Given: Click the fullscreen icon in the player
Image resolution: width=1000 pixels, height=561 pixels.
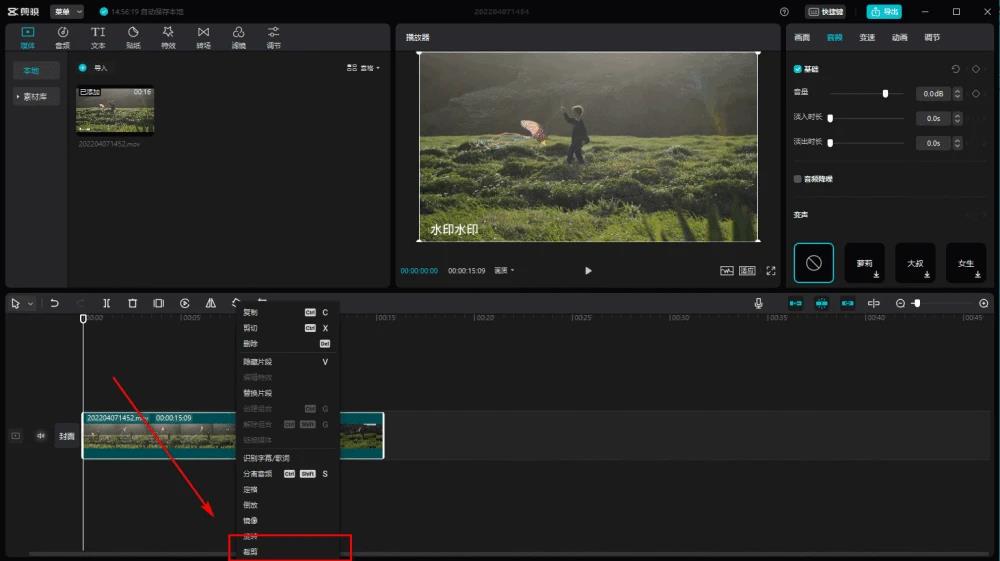Looking at the screenshot, I should 771,271.
